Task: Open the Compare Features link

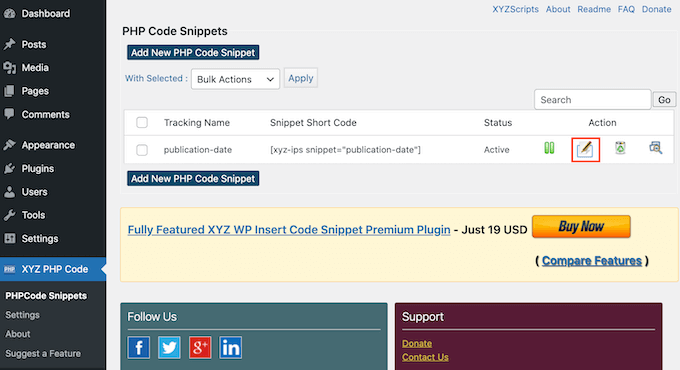Action: click(x=592, y=261)
